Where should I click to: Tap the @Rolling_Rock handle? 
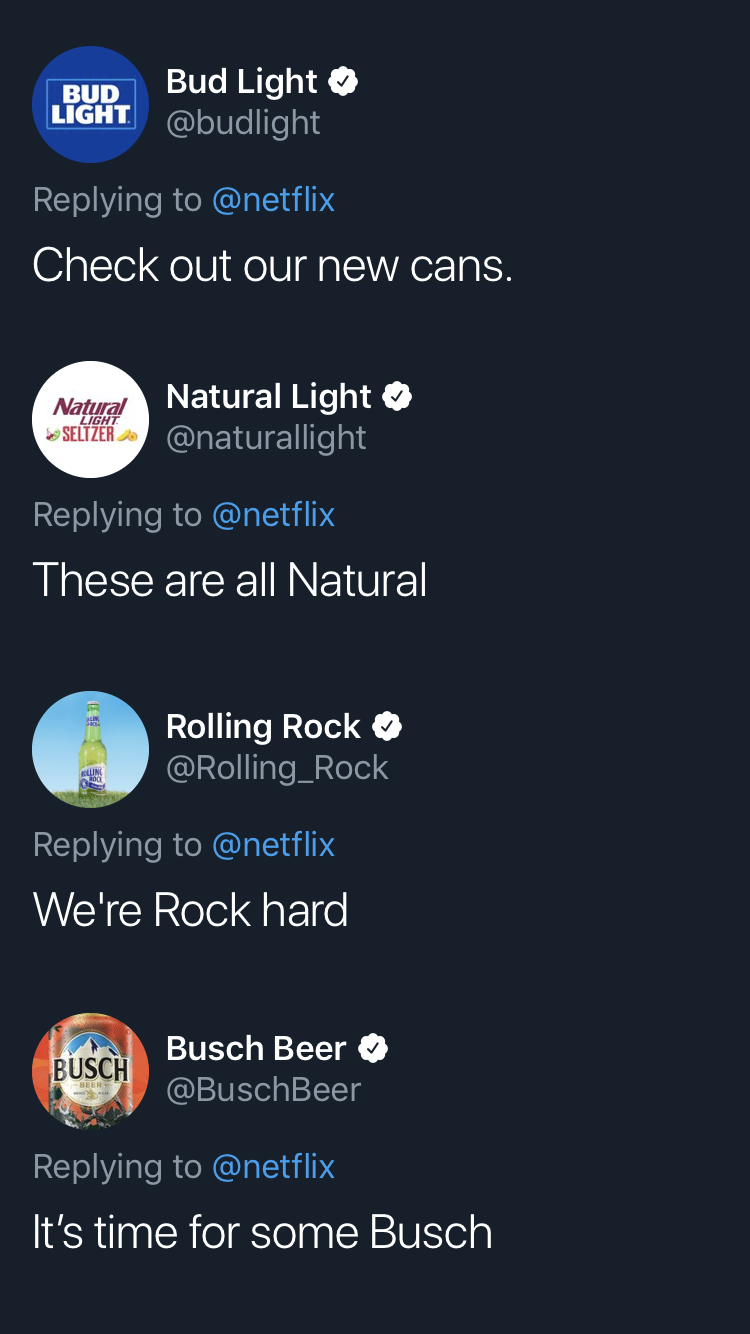pos(277,768)
